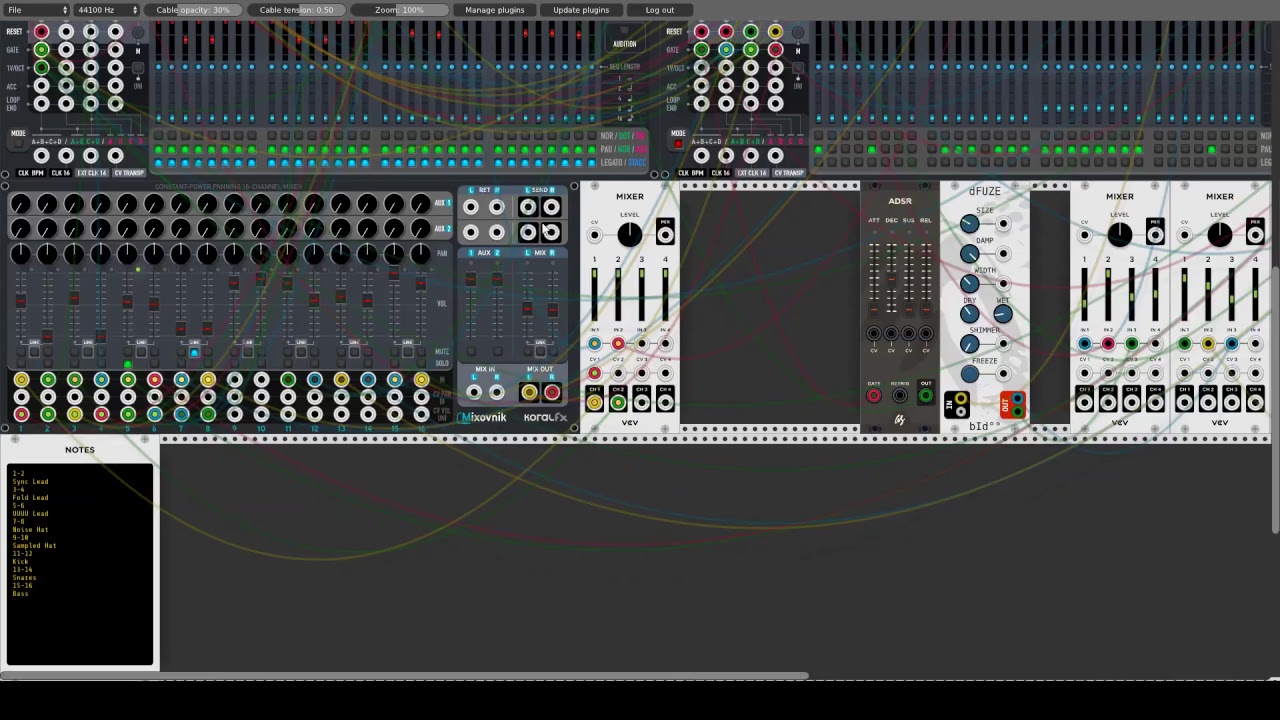This screenshot has width=1280, height=720.
Task: Click the AUX 1 RET L jack on Mixovnik
Action: tap(471, 207)
